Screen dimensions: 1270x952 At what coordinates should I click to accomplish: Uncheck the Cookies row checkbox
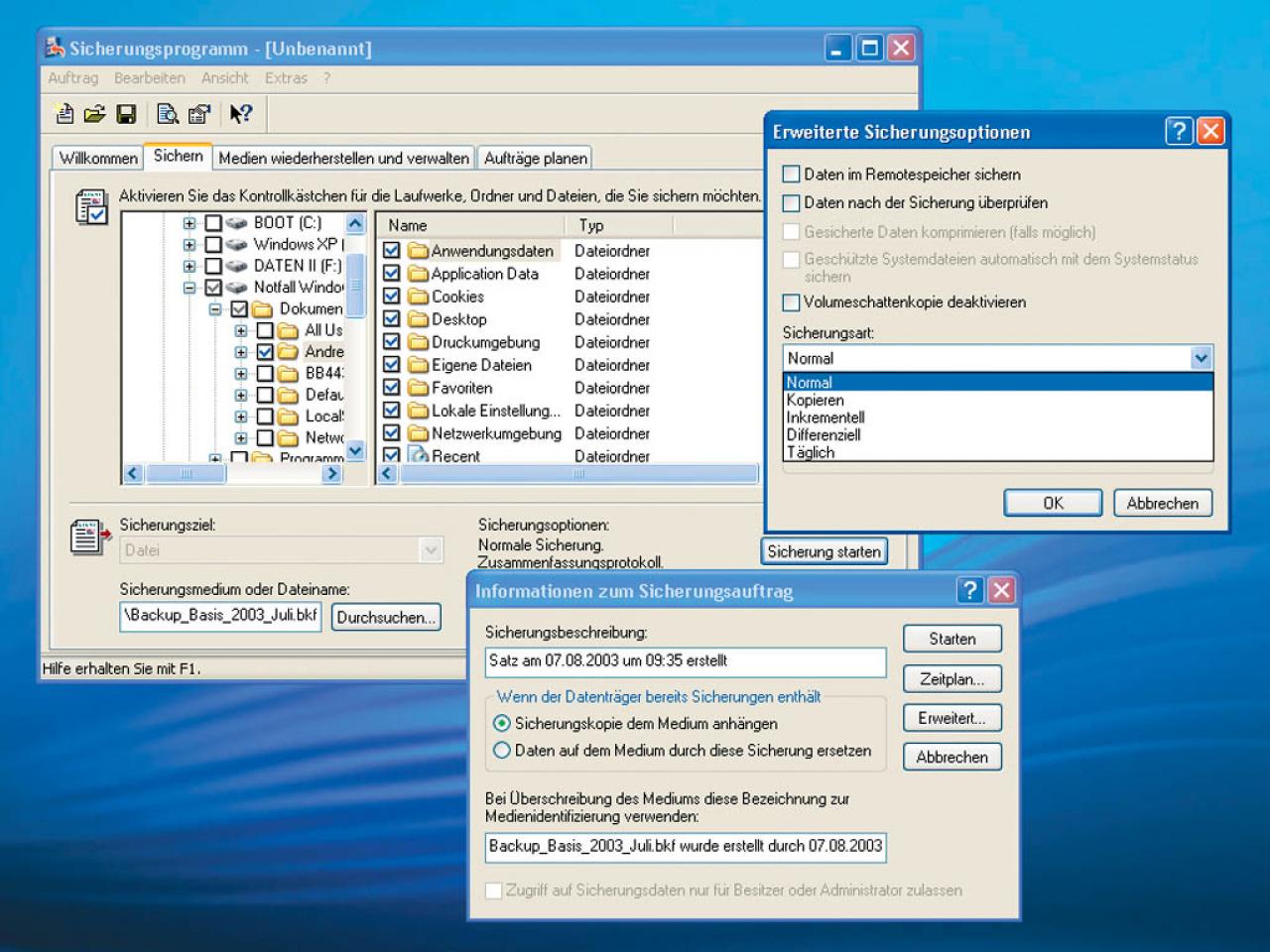pyautogui.click(x=392, y=297)
